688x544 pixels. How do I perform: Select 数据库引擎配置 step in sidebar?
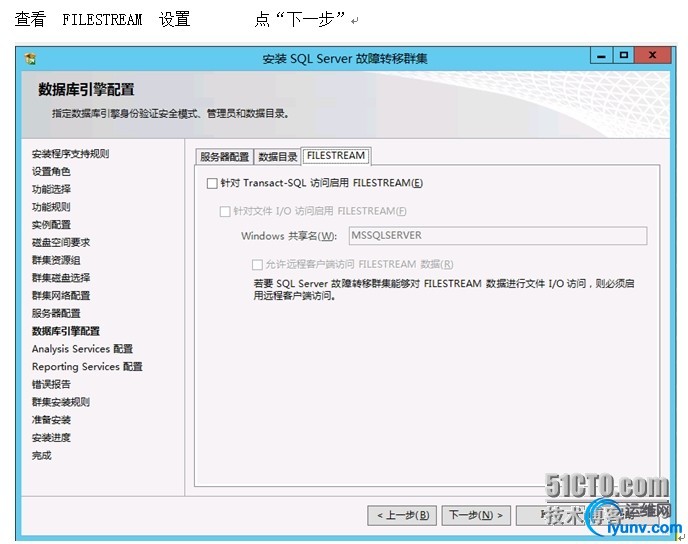65,331
